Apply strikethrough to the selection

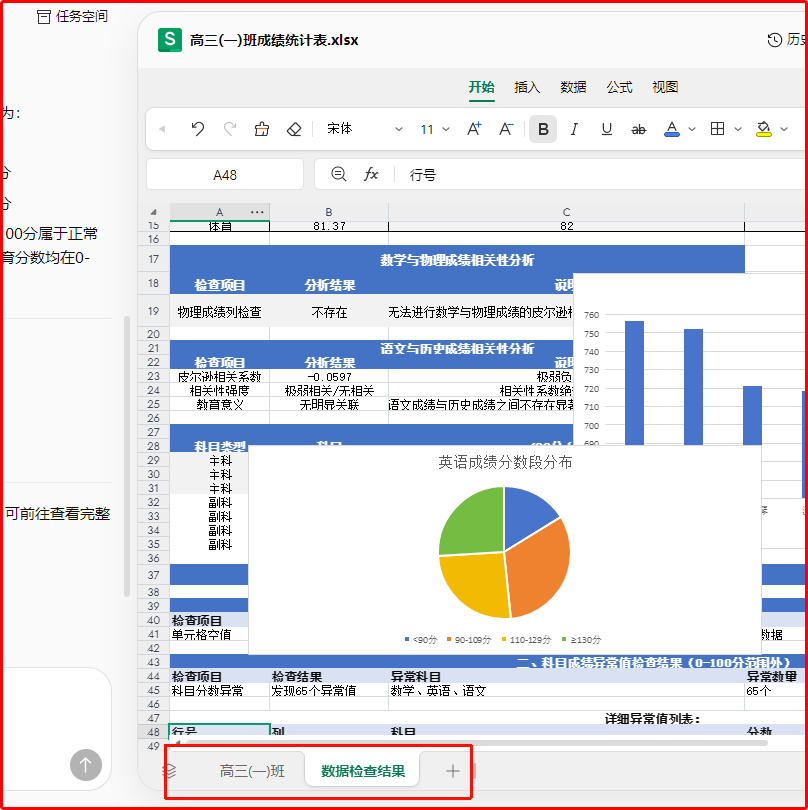click(636, 129)
